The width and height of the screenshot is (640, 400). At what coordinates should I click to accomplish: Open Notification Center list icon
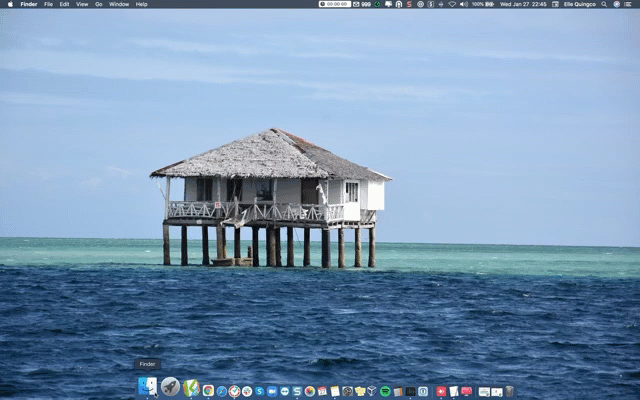coord(628,4)
